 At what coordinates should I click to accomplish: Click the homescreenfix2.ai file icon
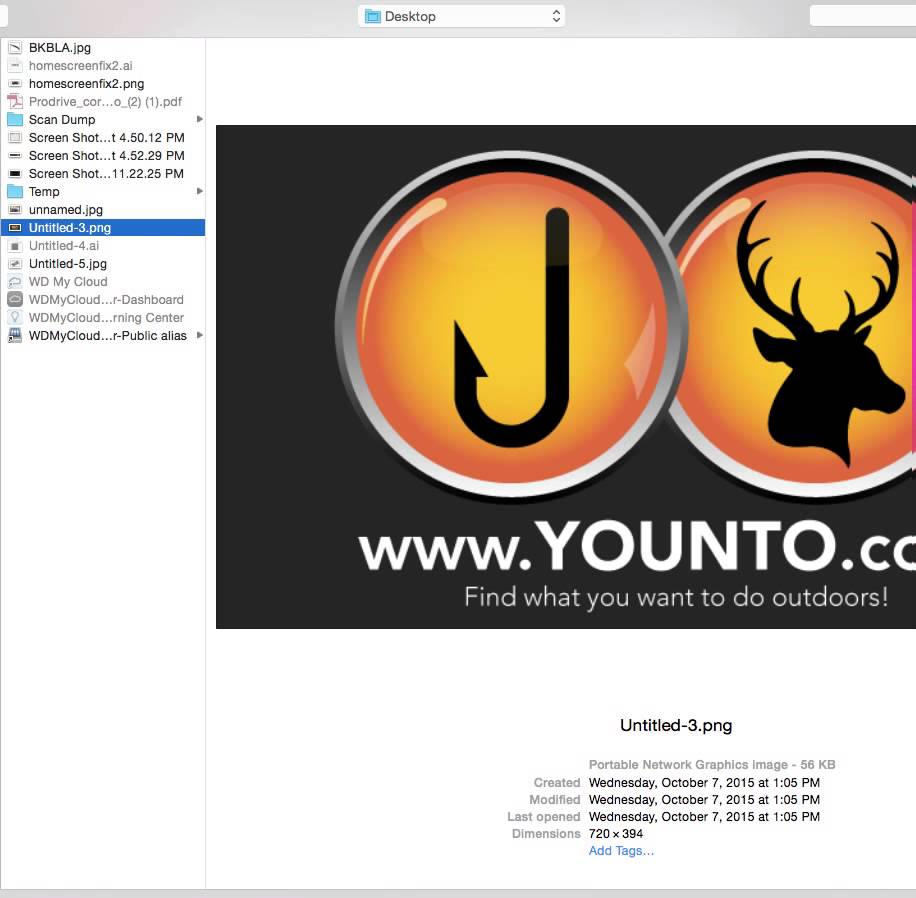(15, 66)
